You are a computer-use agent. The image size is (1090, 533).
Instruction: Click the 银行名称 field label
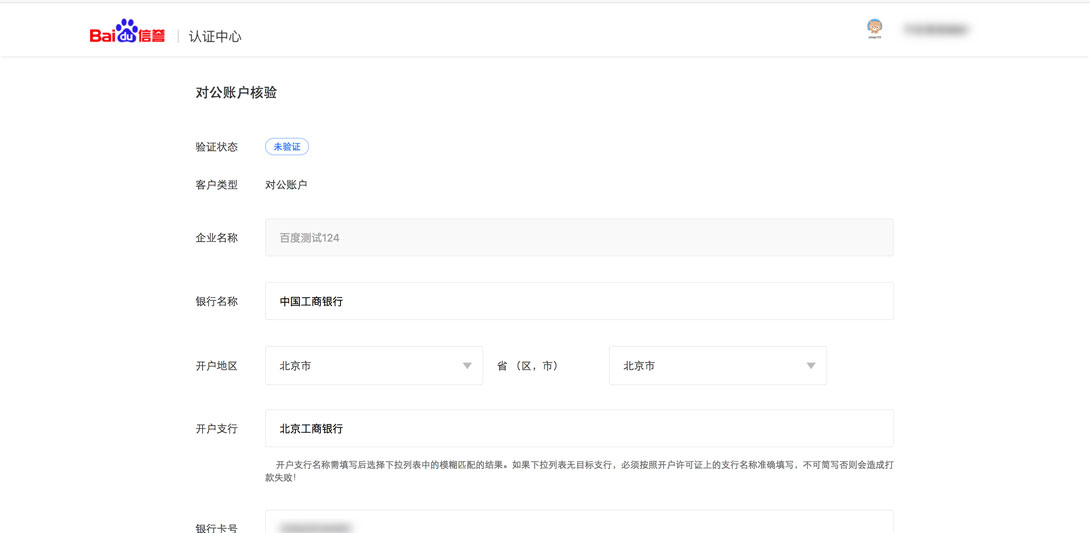216,301
